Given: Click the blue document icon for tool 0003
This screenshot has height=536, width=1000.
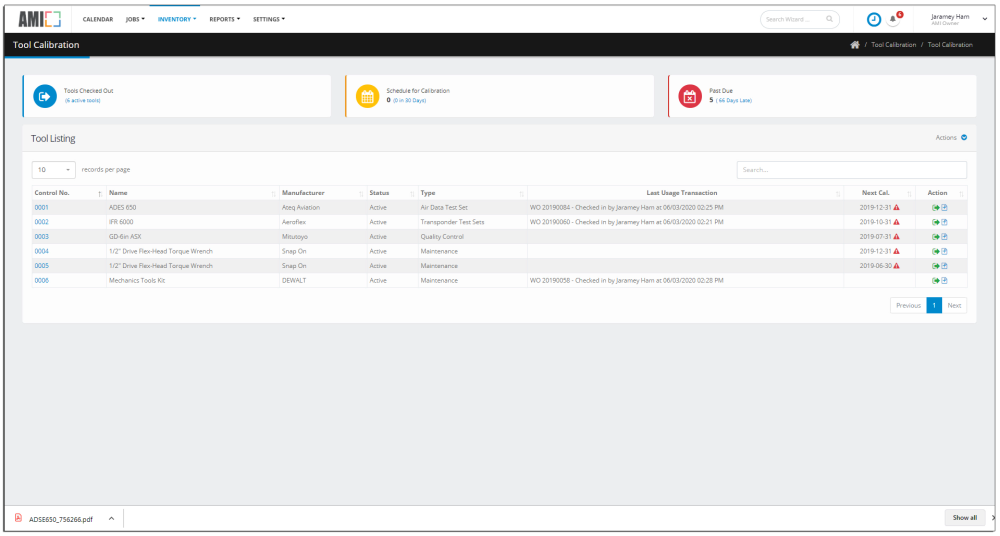Looking at the screenshot, I should pos(945,237).
